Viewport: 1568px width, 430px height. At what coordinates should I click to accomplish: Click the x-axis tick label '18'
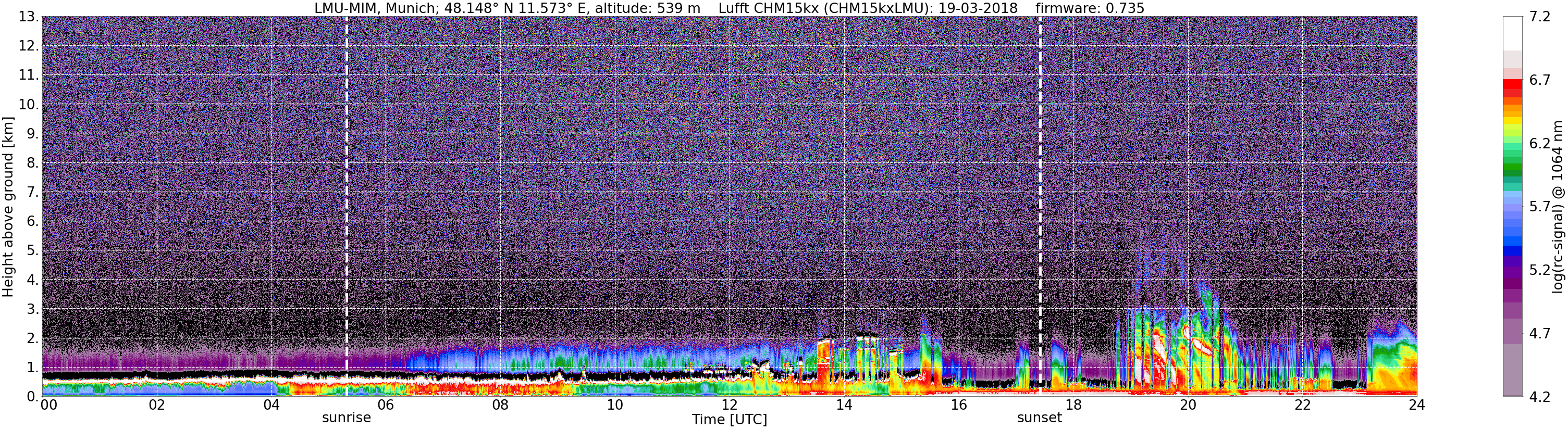[x=1073, y=405]
